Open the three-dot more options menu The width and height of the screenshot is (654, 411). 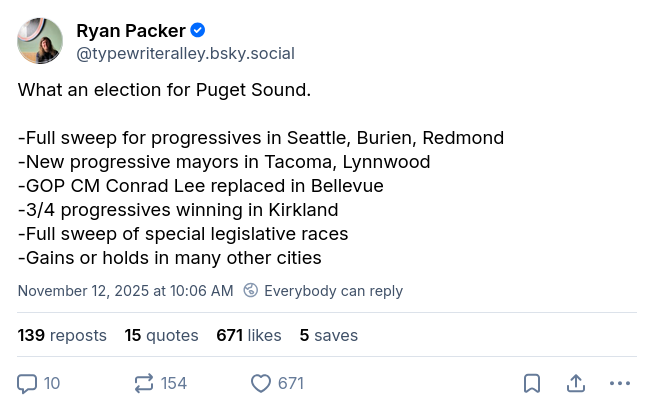click(620, 383)
